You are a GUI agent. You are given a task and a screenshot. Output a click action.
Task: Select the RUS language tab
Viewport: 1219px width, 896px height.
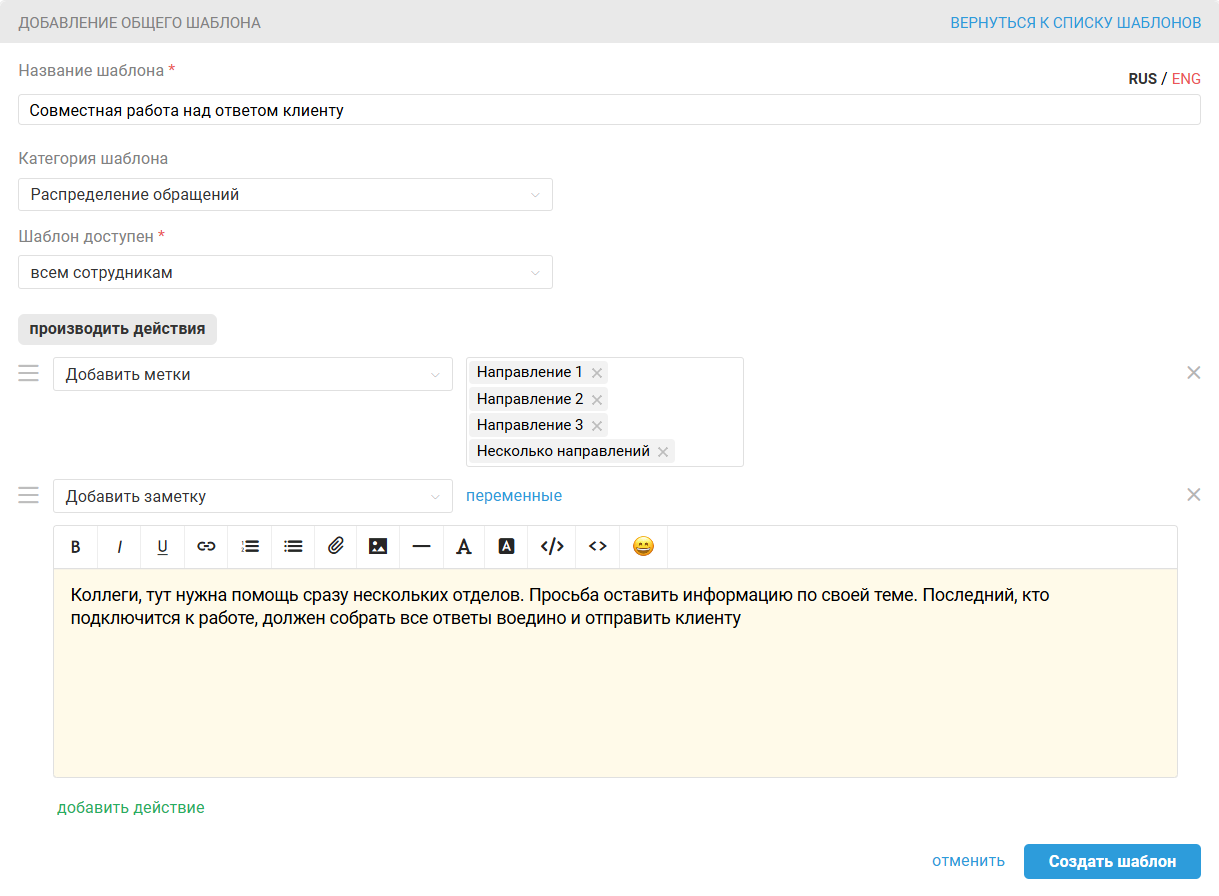[1142, 79]
